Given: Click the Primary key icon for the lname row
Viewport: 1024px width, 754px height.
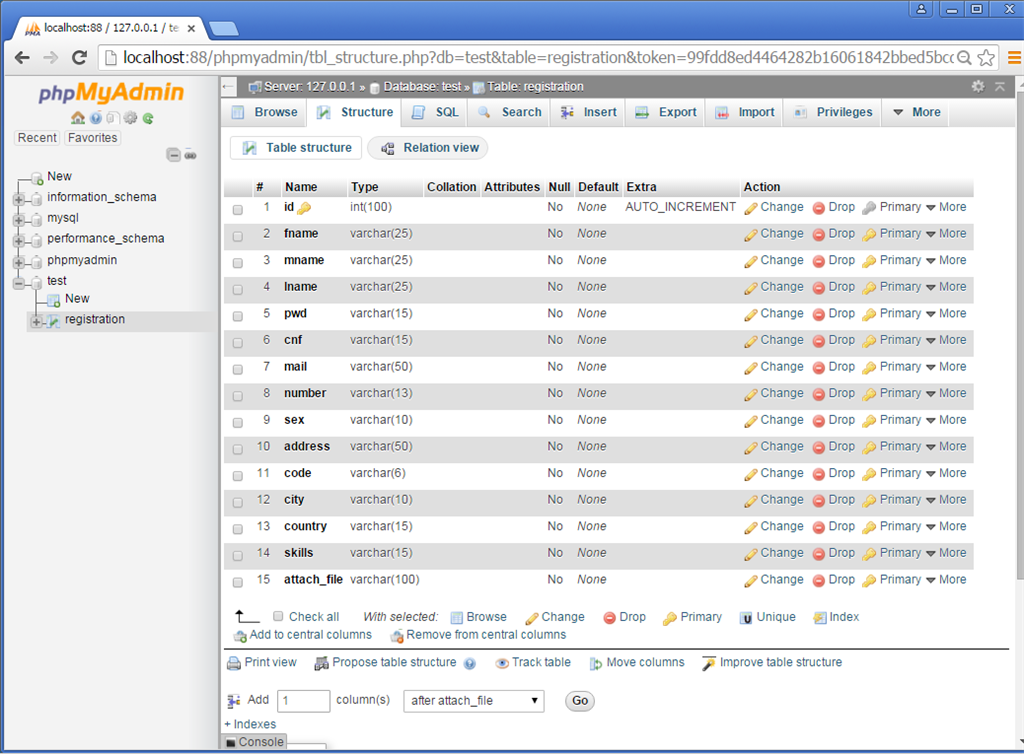Looking at the screenshot, I should (x=869, y=288).
